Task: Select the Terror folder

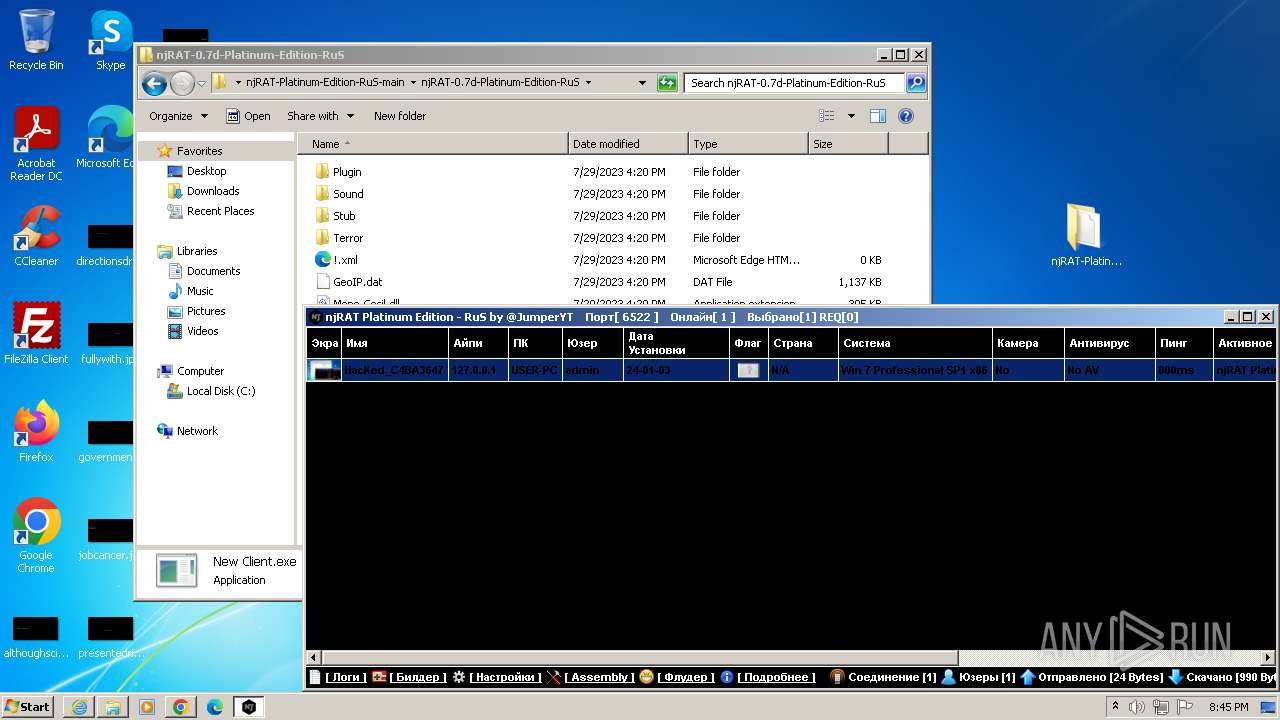Action: click(348, 238)
